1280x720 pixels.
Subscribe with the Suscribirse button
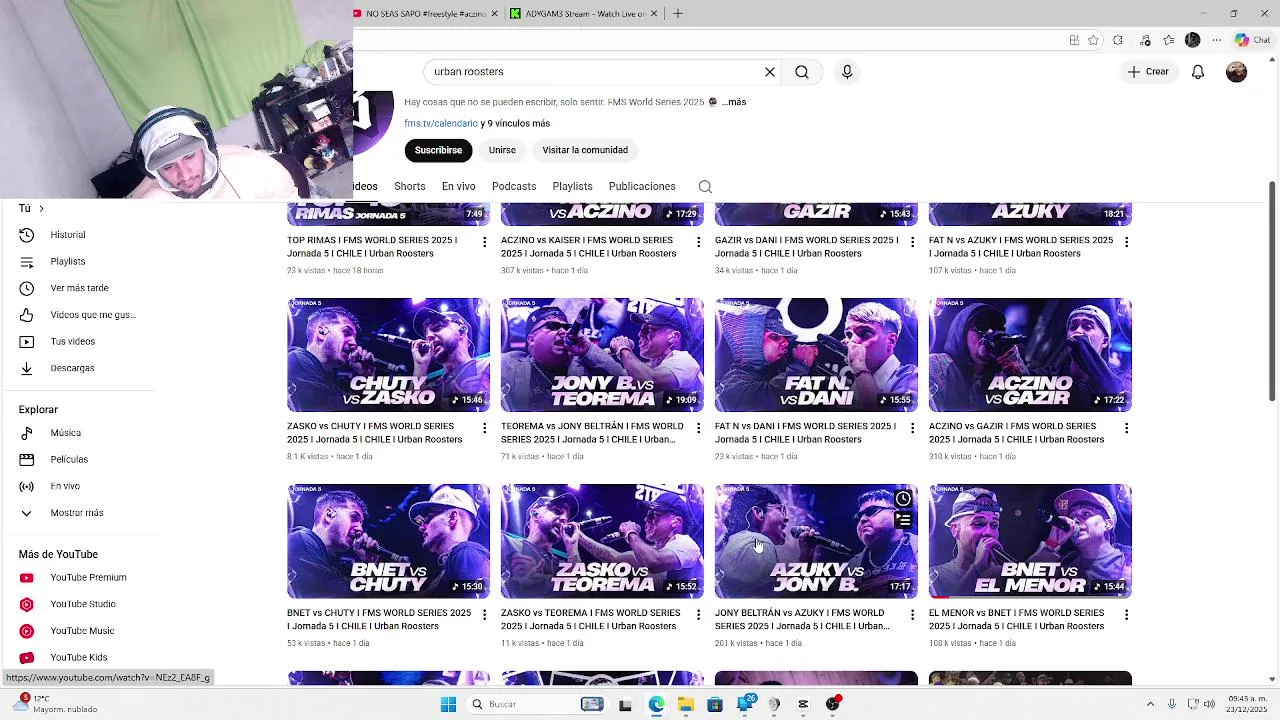tap(438, 150)
